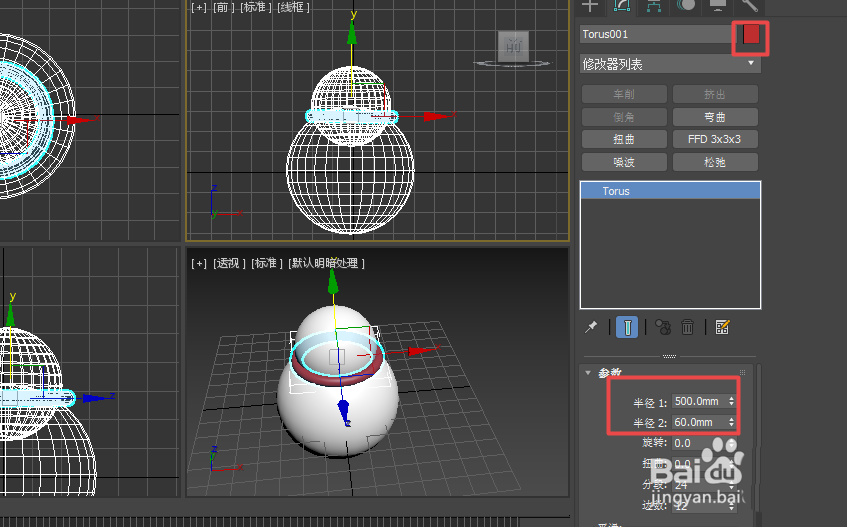Open the Motion command panel tab
Screen dimensions: 847x527
(686, 6)
